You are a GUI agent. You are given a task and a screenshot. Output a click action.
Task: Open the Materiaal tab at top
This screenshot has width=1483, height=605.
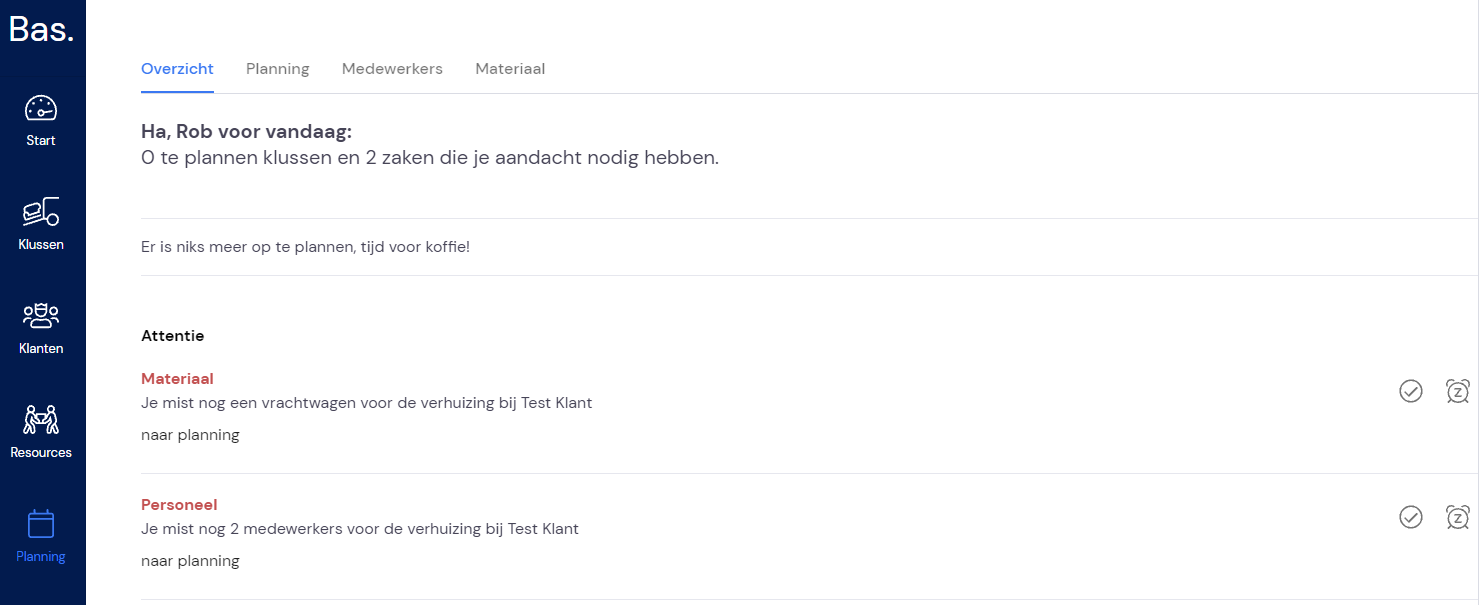510,69
